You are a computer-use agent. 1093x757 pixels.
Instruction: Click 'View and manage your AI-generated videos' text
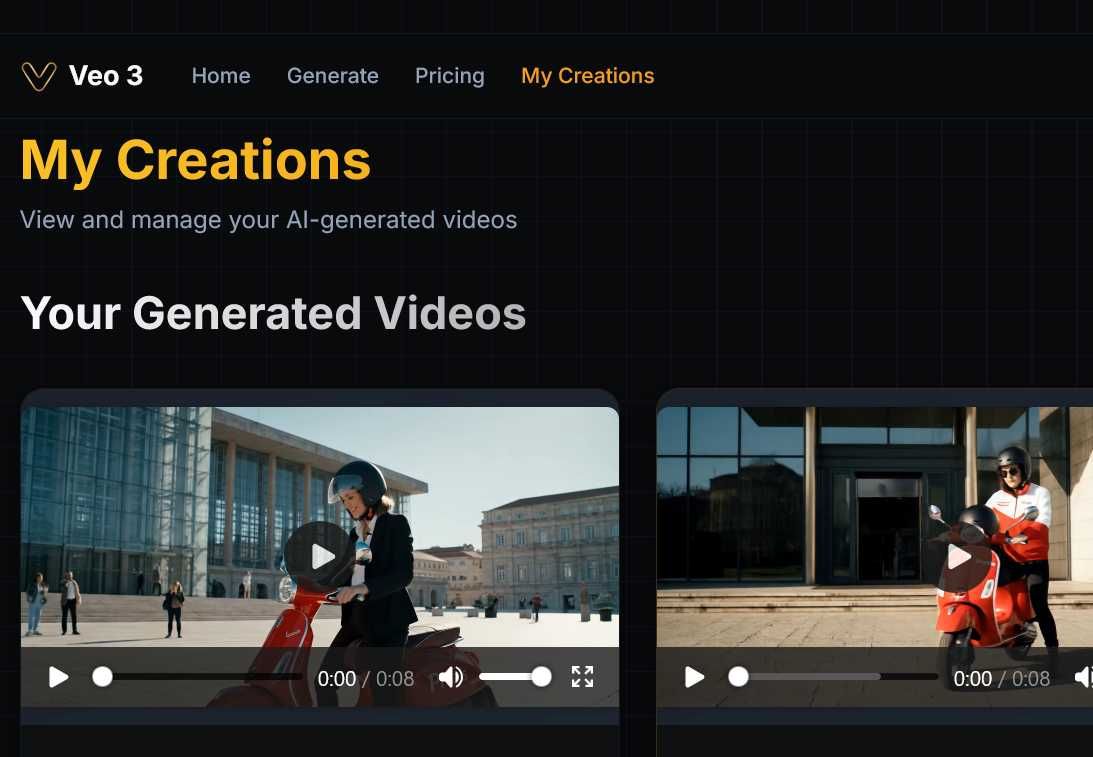point(268,220)
